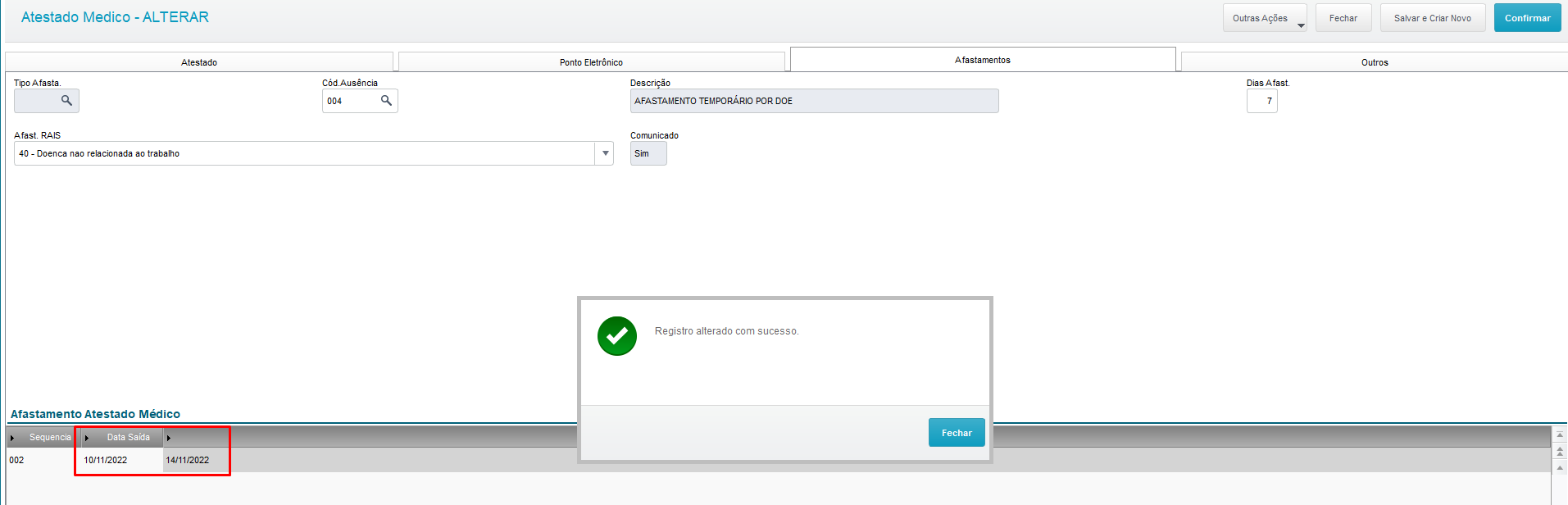Select the Afastamentos tab
This screenshot has height=505, width=1568.
point(983,60)
